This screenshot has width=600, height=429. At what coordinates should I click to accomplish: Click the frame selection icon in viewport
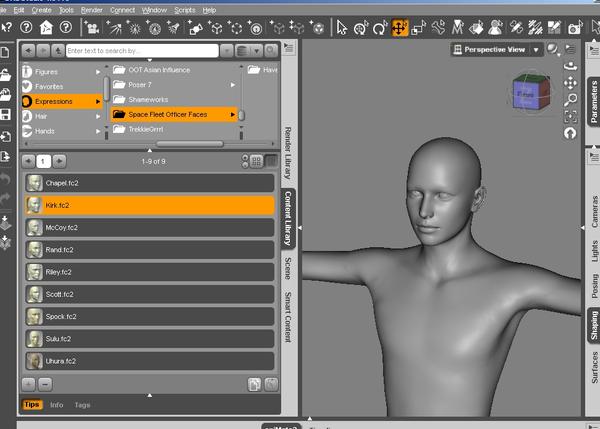point(570,116)
